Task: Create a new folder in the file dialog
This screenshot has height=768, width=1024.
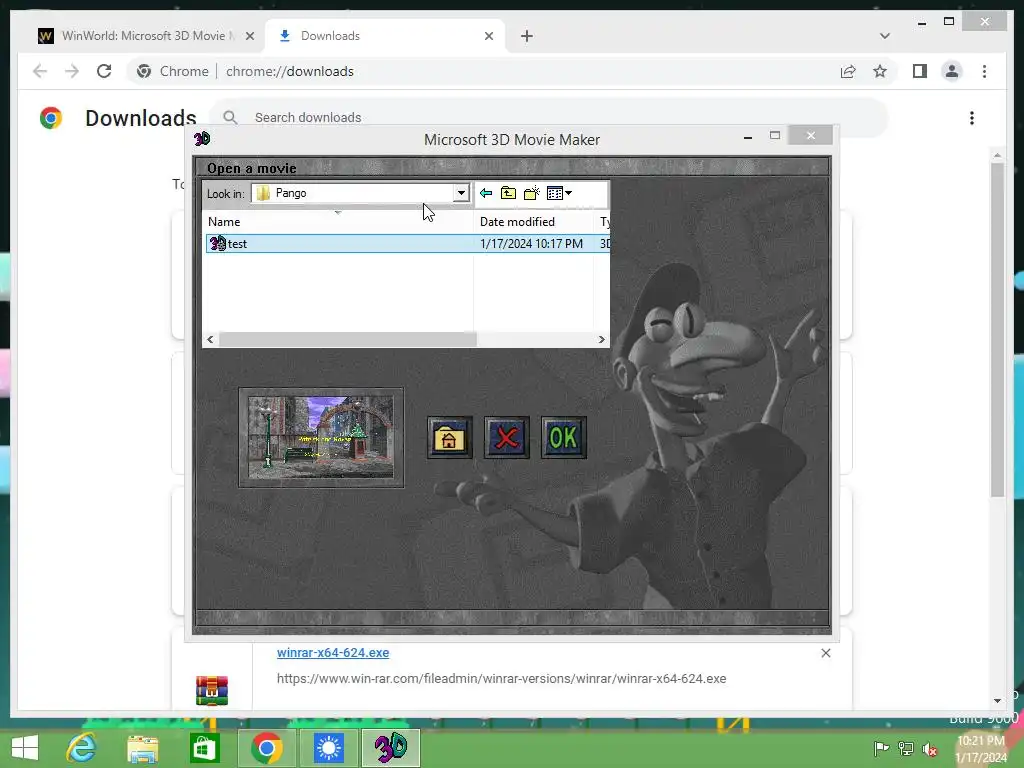Action: (x=532, y=193)
